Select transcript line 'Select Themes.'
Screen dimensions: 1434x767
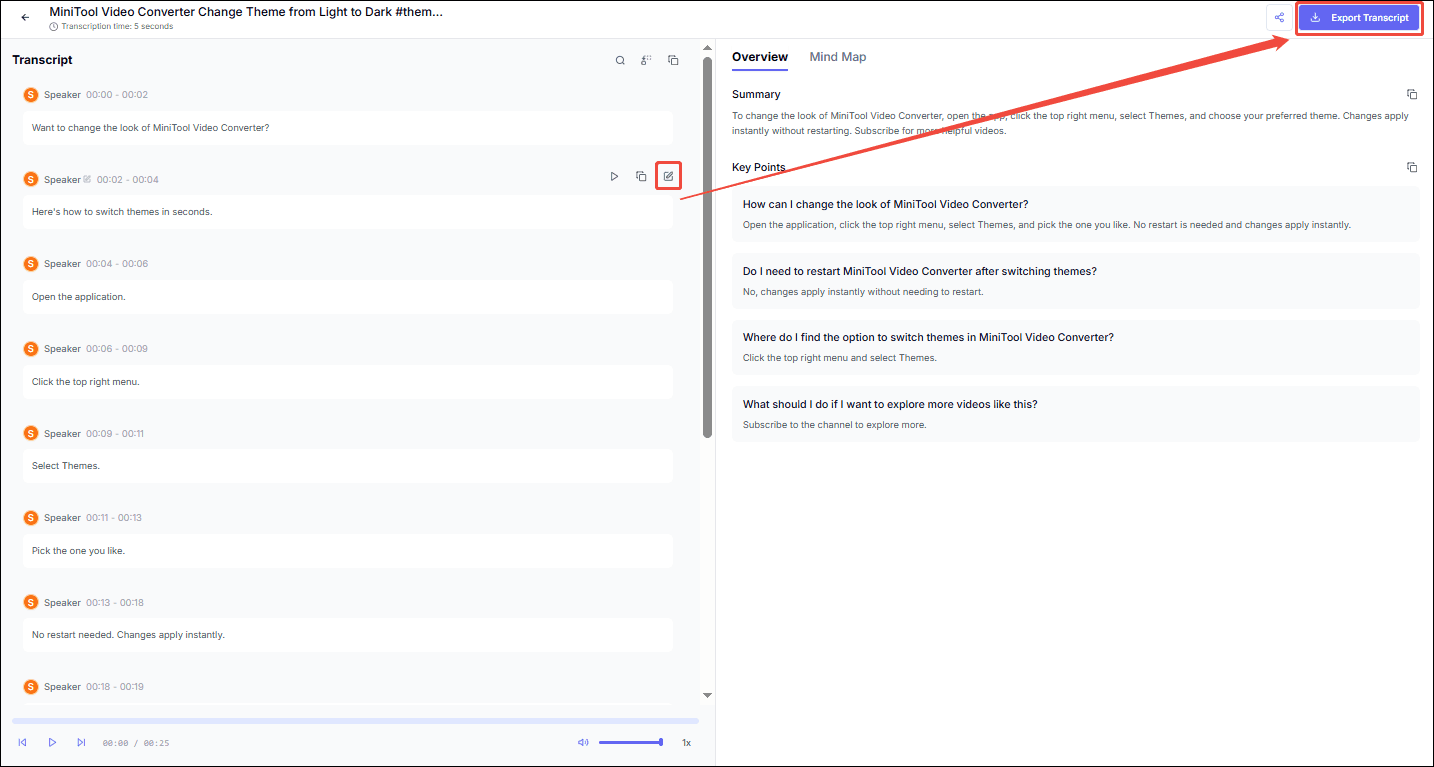pyautogui.click(x=347, y=466)
